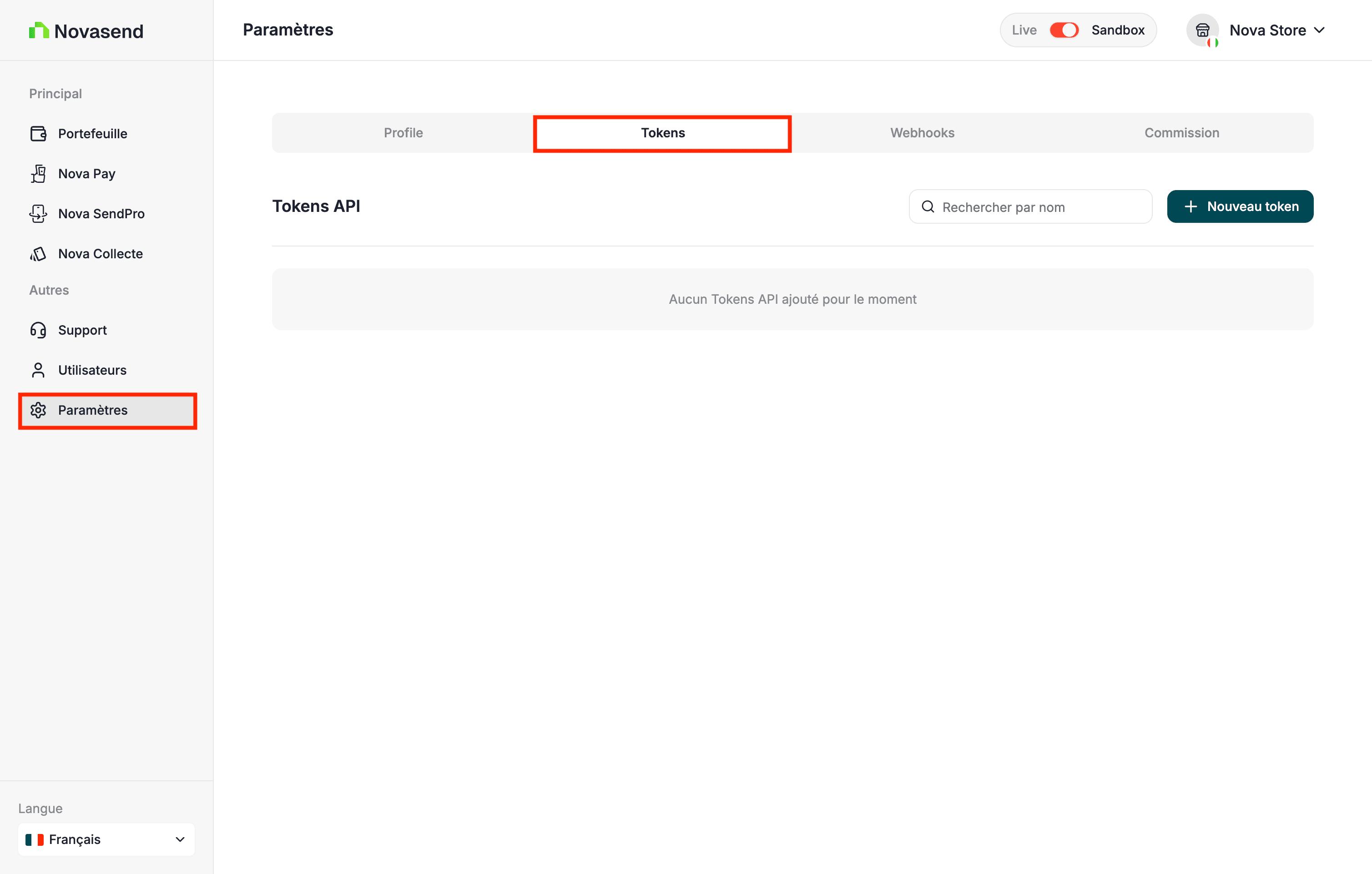Click the Paramètres gear icon
This screenshot has height=874, width=1372.
[x=38, y=410]
